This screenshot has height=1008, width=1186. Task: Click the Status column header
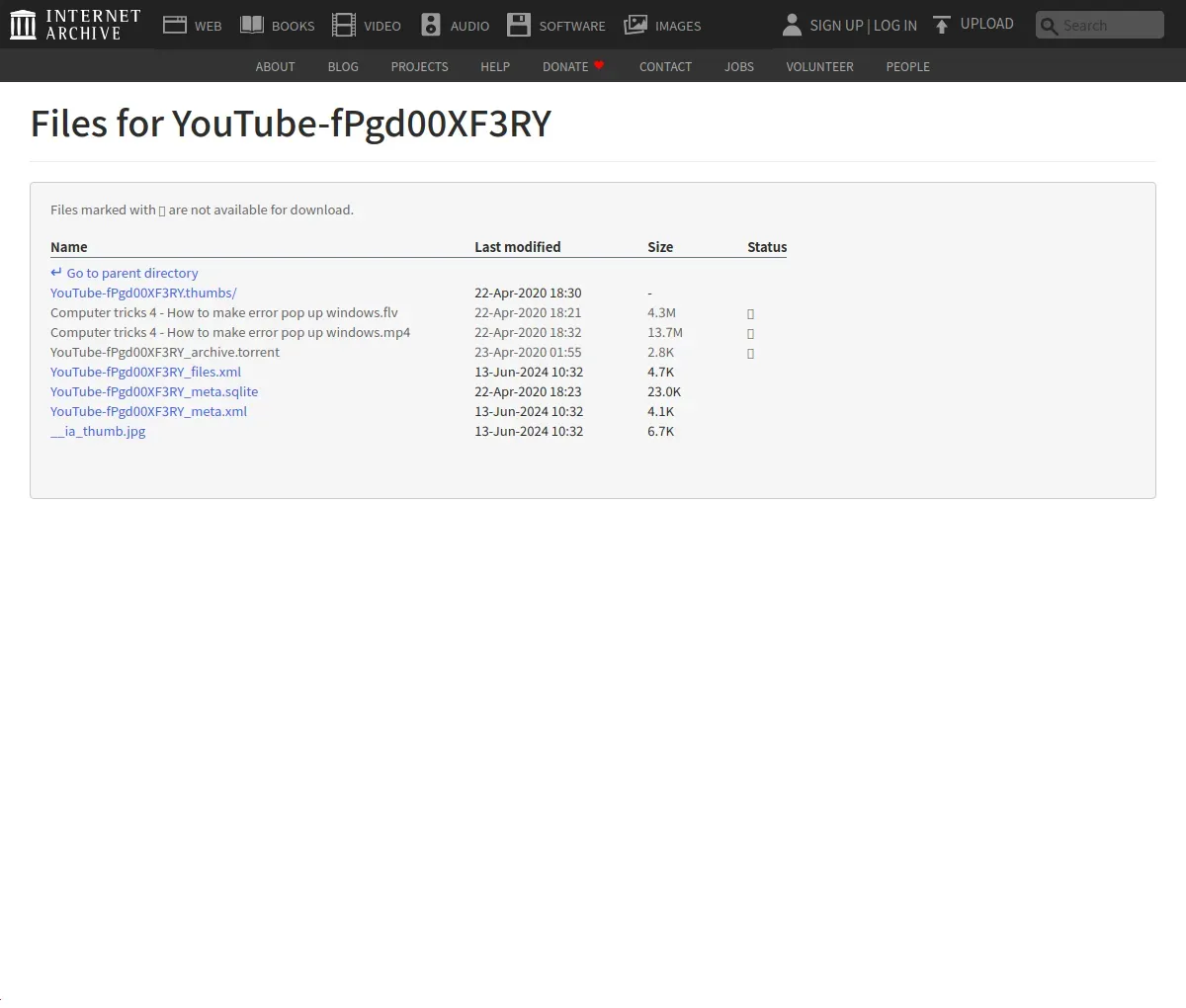tap(767, 247)
